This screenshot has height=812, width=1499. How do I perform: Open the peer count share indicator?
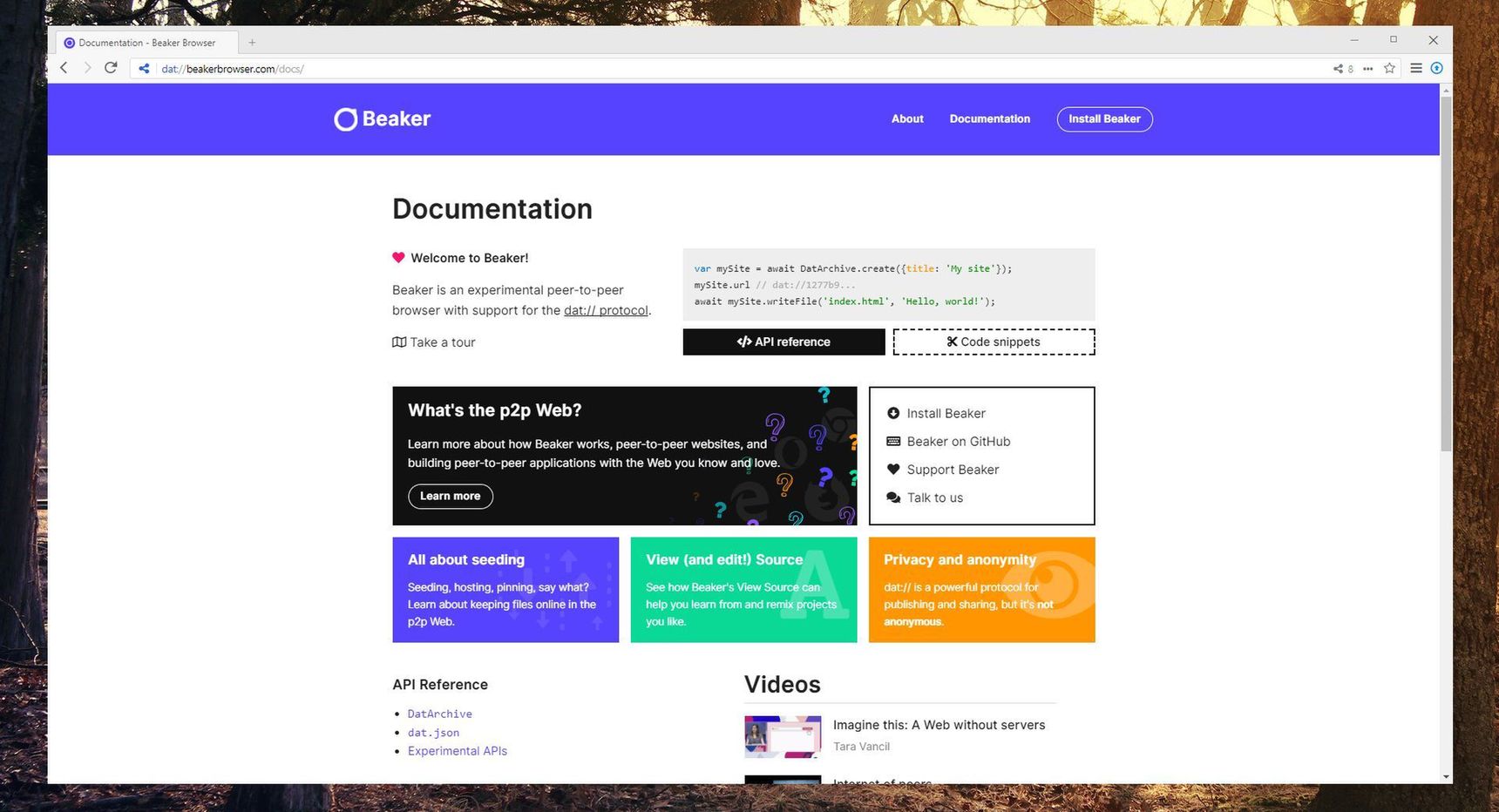pyautogui.click(x=1343, y=69)
